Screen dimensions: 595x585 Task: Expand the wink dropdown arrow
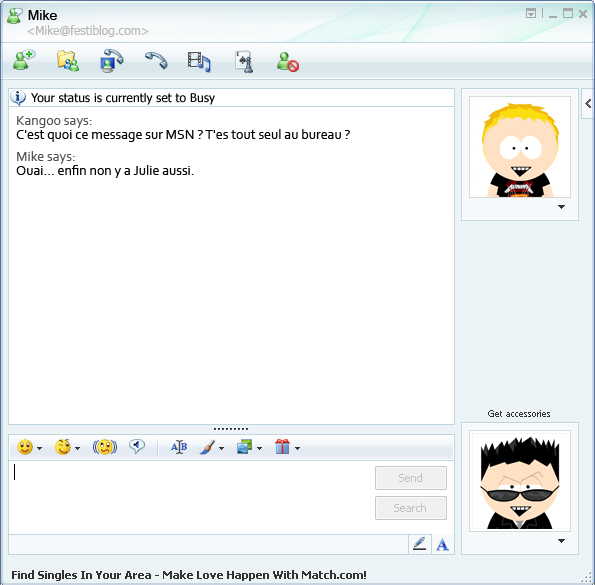(77, 448)
